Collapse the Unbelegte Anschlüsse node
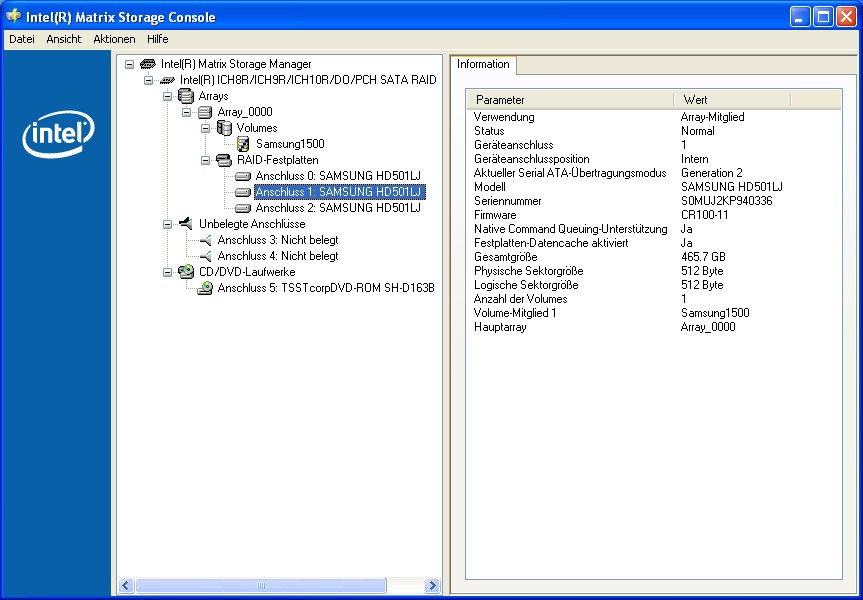Viewport: 863px width, 600px height. coord(167,224)
